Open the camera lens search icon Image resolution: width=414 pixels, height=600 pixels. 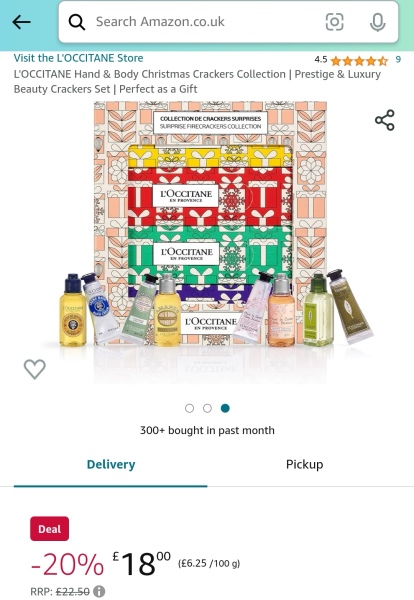334,22
